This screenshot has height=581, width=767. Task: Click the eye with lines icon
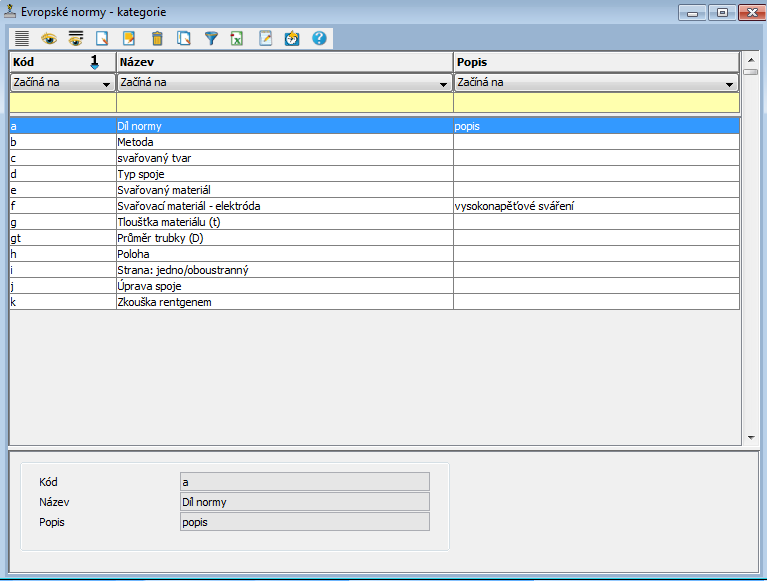(x=75, y=39)
